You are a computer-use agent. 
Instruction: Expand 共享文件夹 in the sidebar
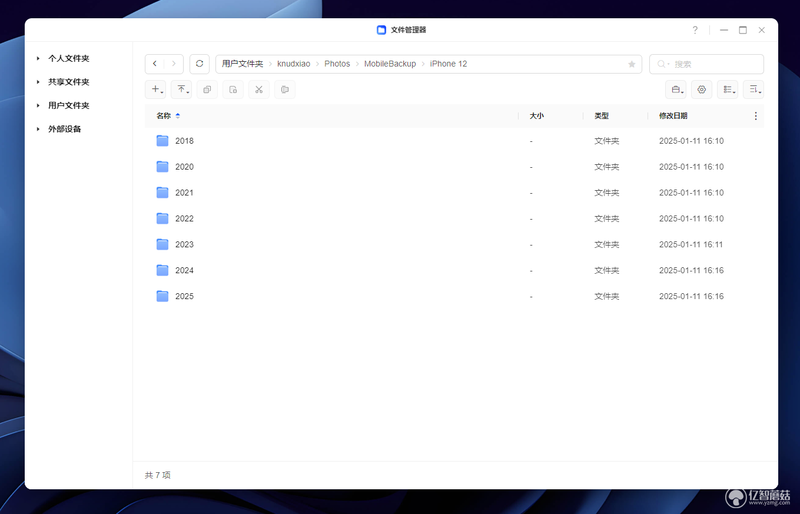point(38,82)
